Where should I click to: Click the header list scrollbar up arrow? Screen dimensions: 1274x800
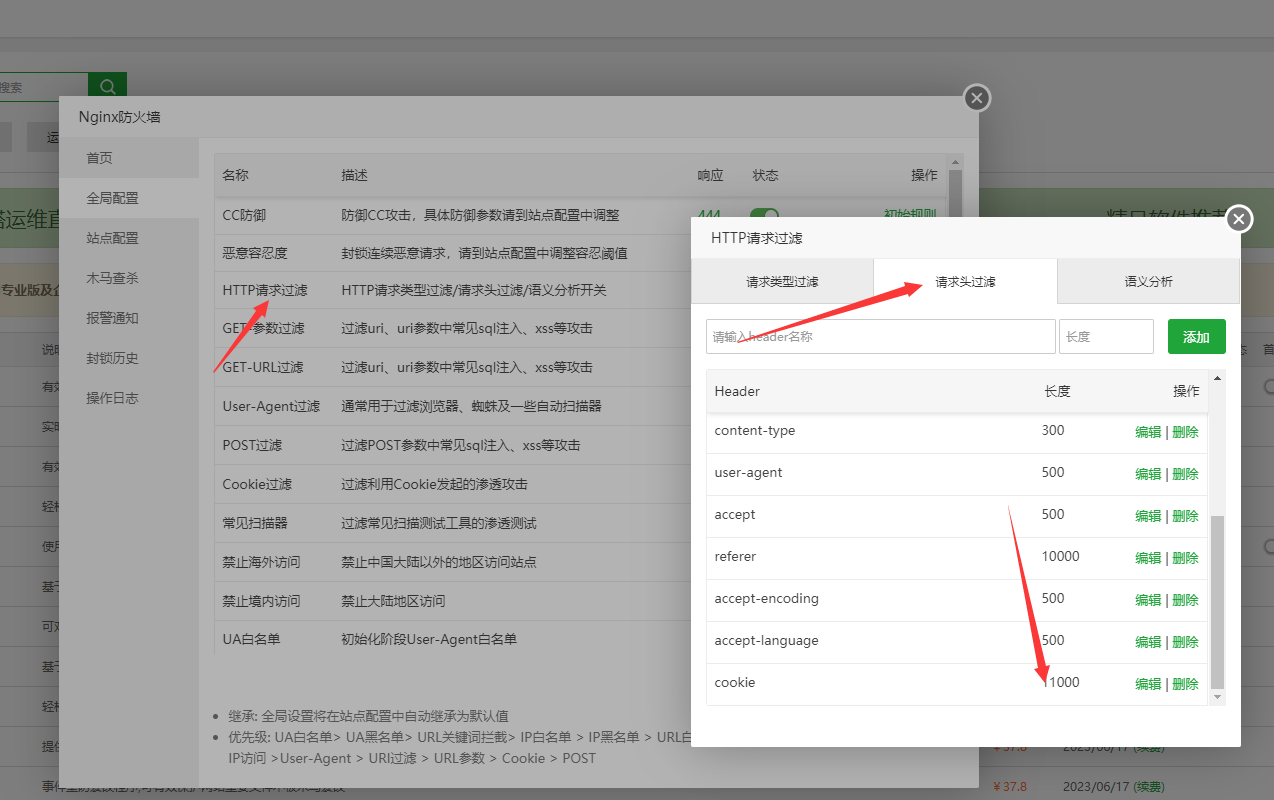[x=1217, y=379]
